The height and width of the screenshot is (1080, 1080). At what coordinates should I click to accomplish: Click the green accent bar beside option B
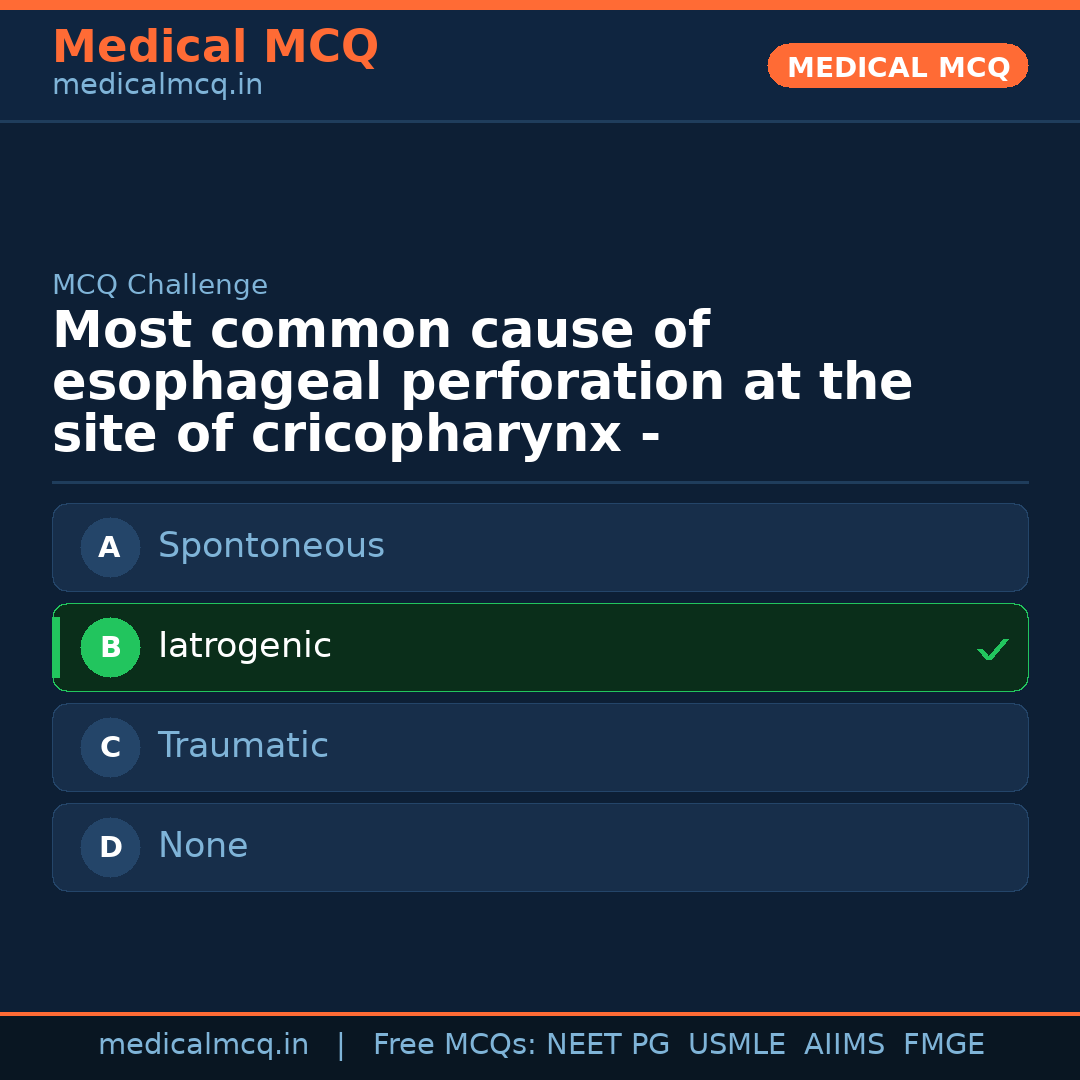coord(56,647)
